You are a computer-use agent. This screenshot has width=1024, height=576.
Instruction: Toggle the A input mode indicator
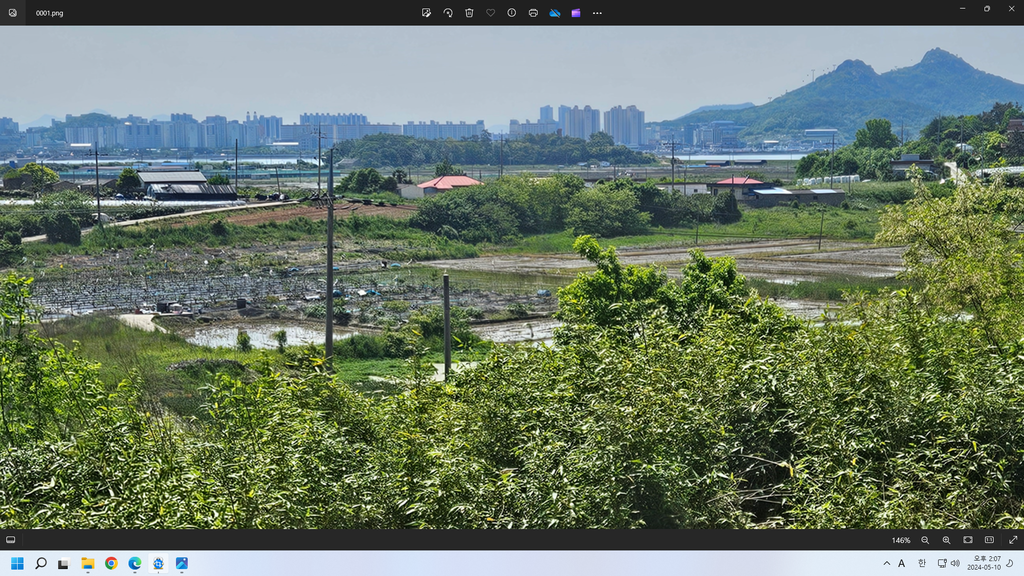(x=901, y=563)
